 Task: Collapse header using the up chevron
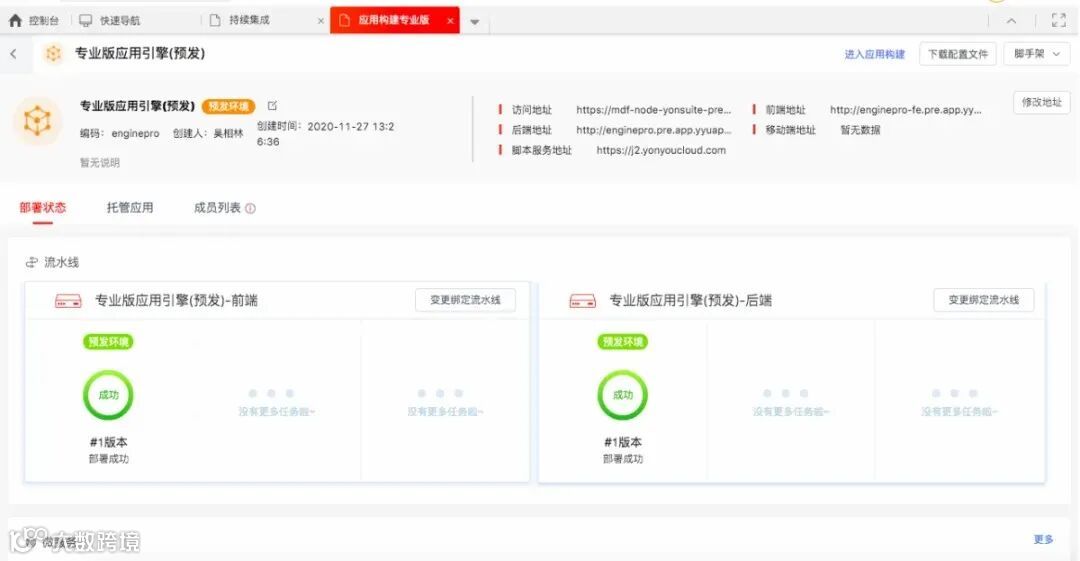(1011, 21)
